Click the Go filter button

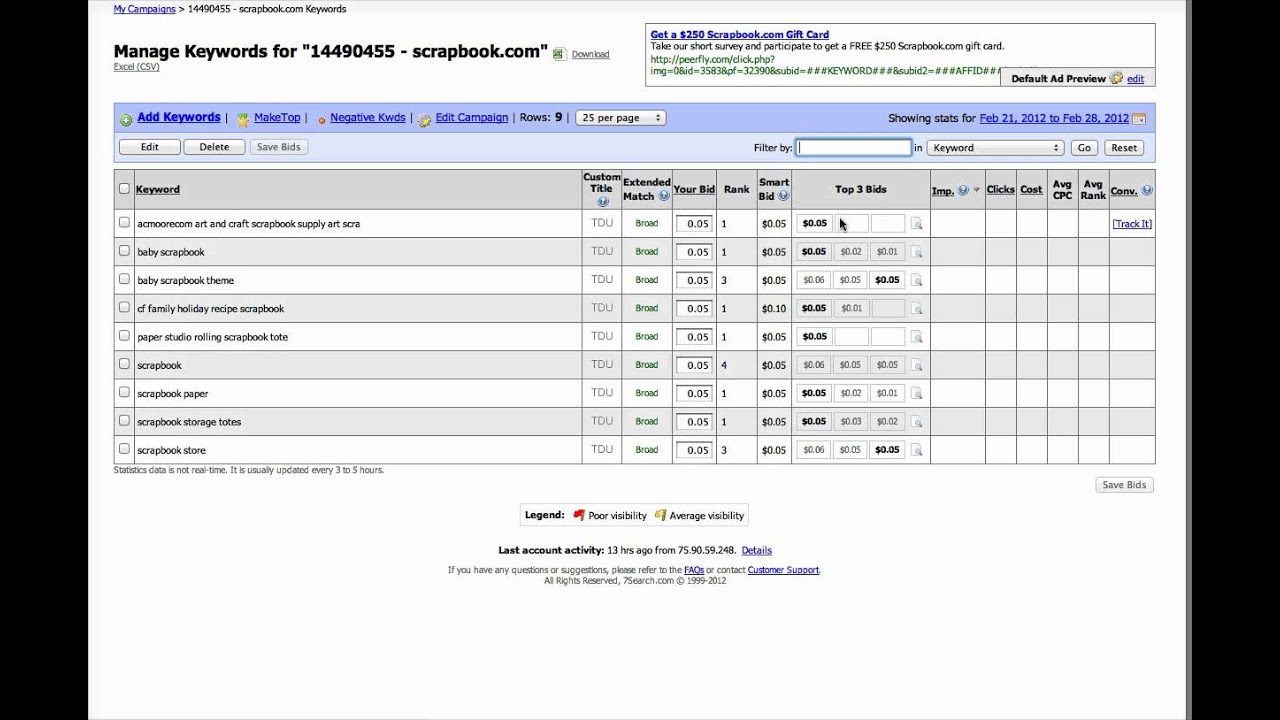(1084, 148)
